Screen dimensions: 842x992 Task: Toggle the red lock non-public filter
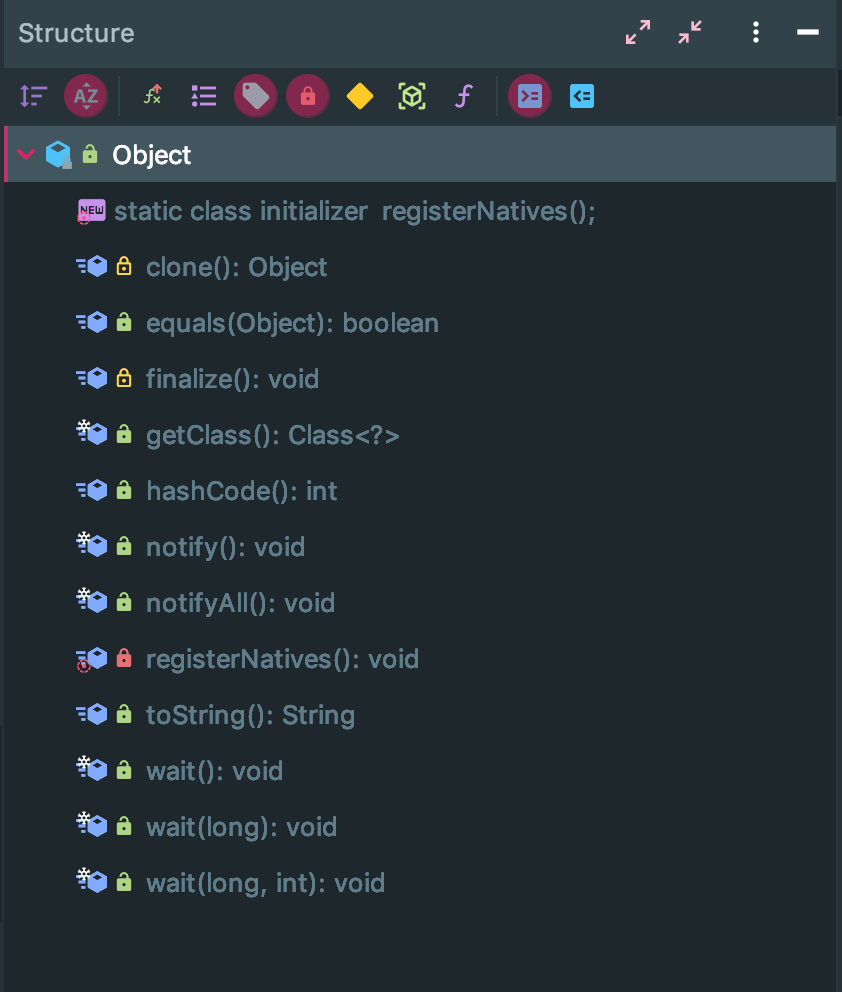[x=307, y=97]
